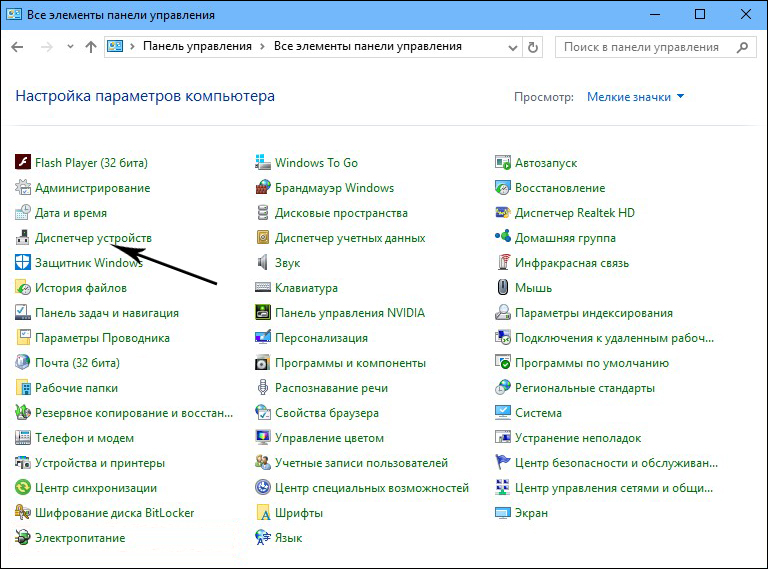Open the Экран display icon
The height and width of the screenshot is (569, 768).
pyautogui.click(x=503, y=512)
